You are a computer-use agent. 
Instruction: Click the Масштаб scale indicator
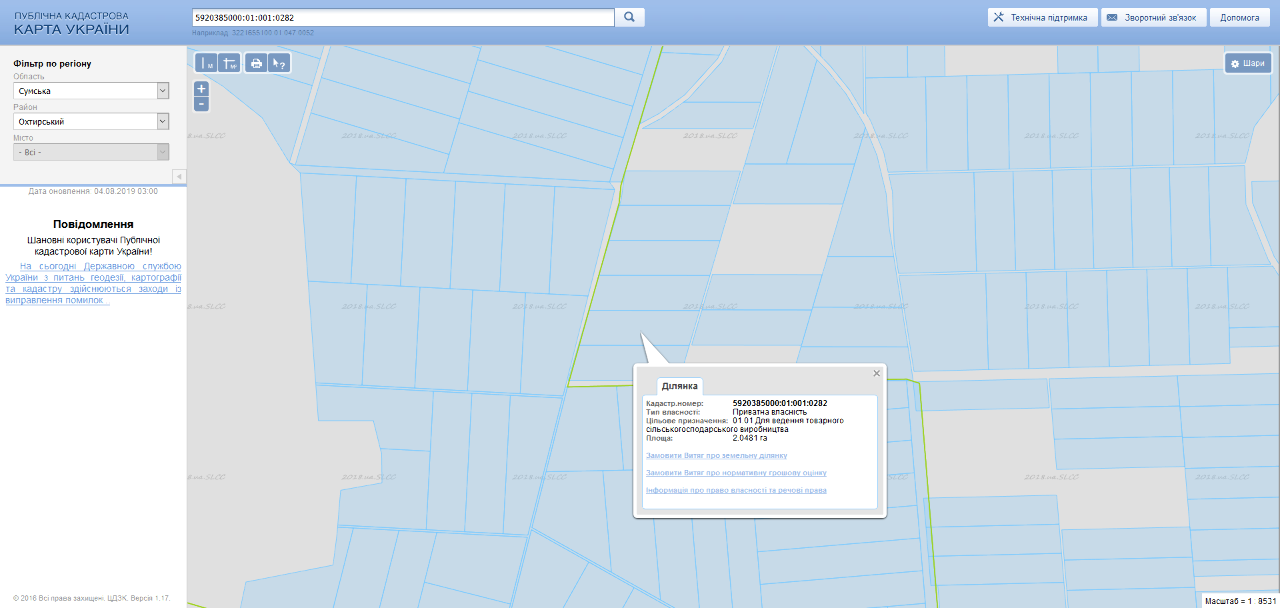(x=1239, y=601)
